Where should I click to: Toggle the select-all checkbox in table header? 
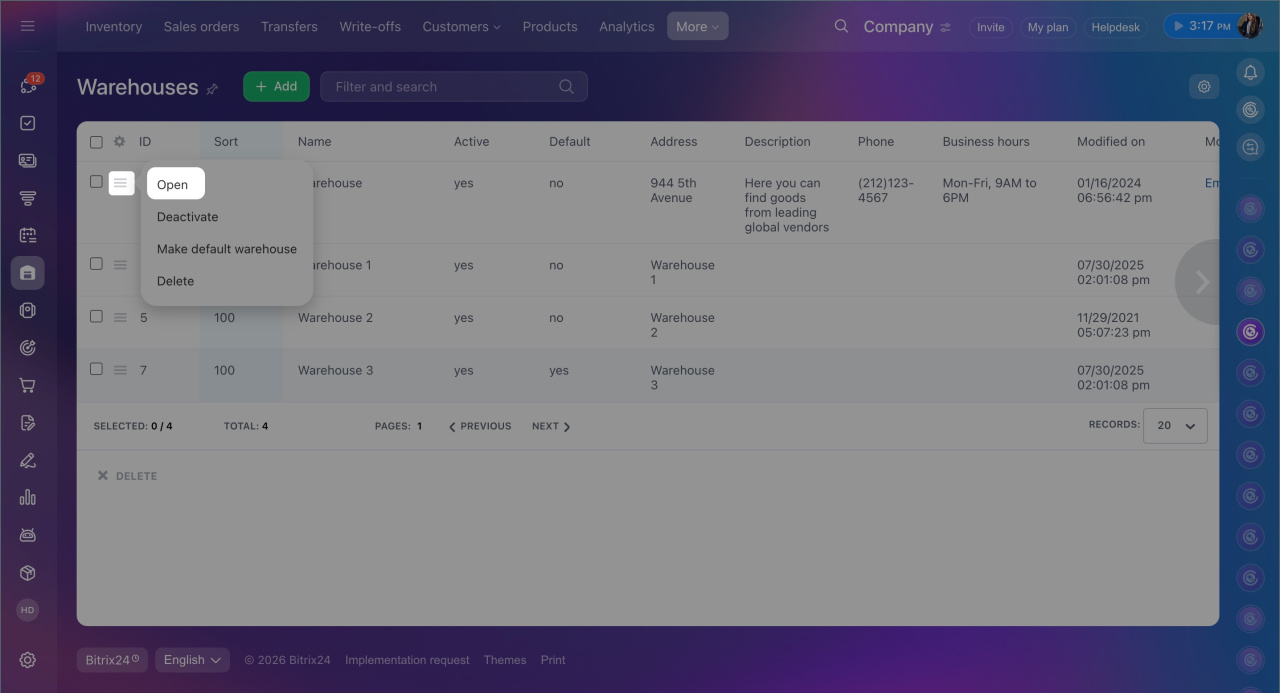tap(96, 142)
